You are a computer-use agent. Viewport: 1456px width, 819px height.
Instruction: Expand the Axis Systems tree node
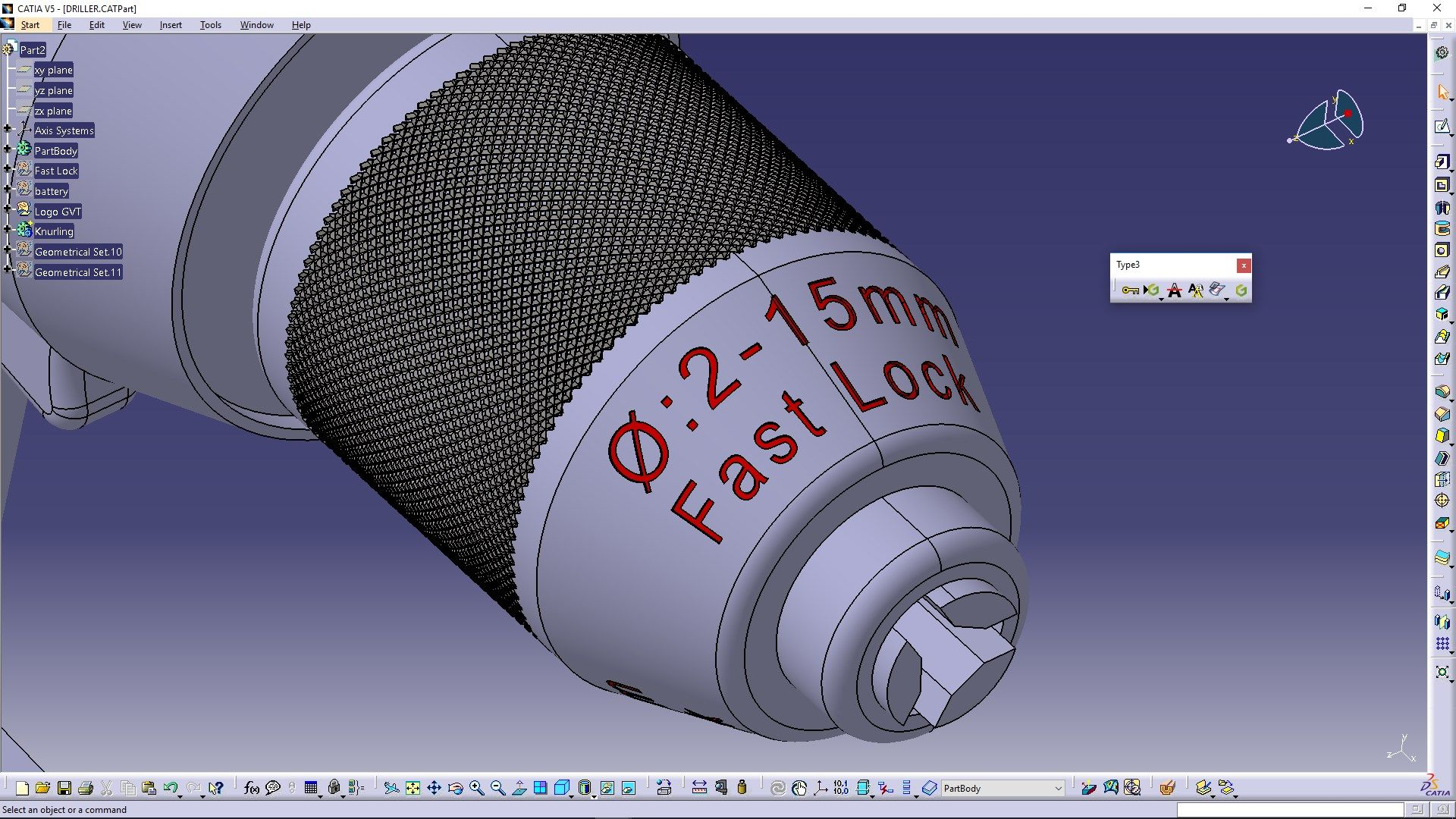pos(8,129)
